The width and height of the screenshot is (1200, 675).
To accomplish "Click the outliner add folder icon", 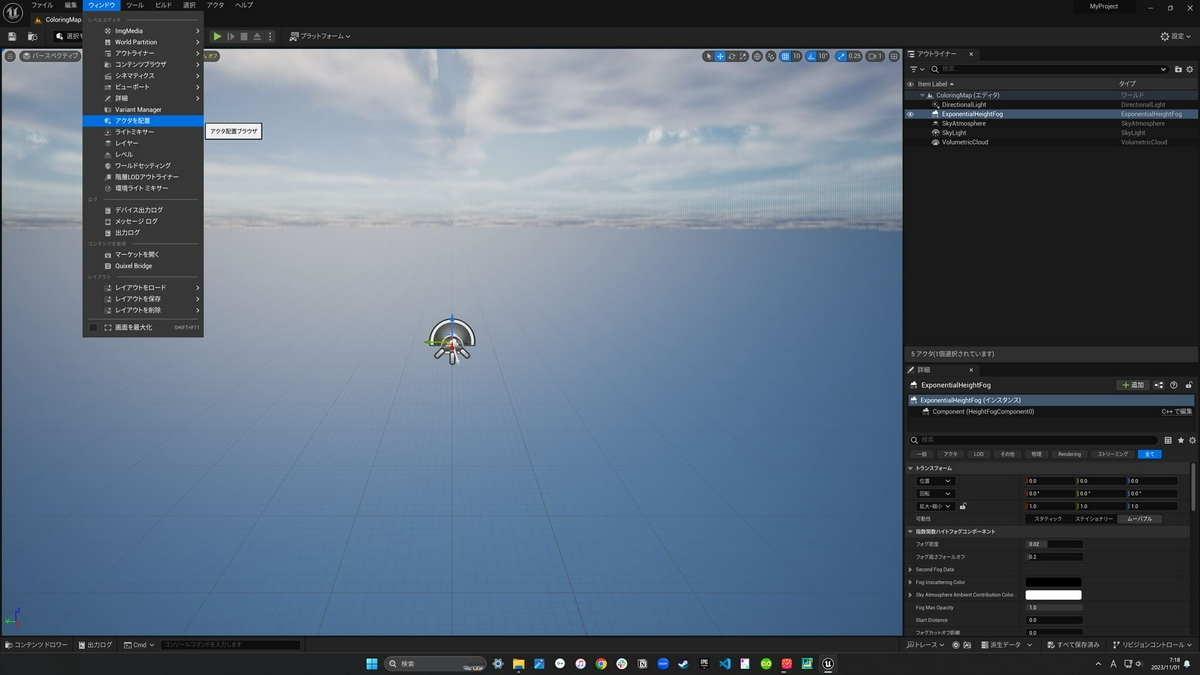I will pos(1177,69).
